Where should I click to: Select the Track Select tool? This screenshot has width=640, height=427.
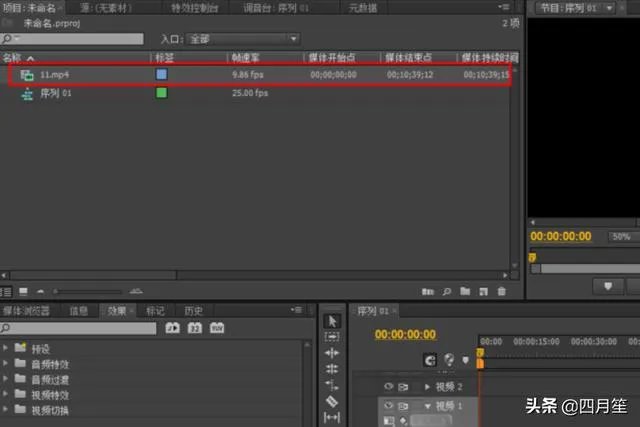pos(332,337)
